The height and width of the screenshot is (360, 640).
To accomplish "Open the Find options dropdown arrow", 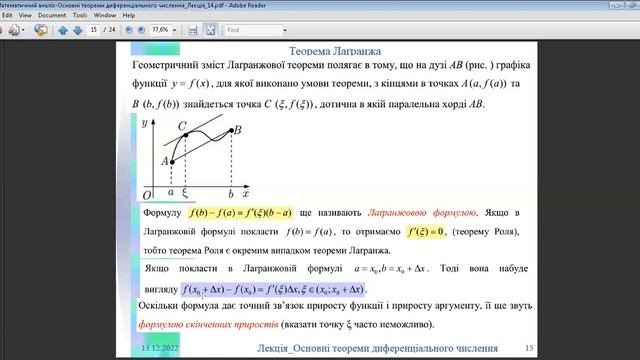I will [x=284, y=30].
